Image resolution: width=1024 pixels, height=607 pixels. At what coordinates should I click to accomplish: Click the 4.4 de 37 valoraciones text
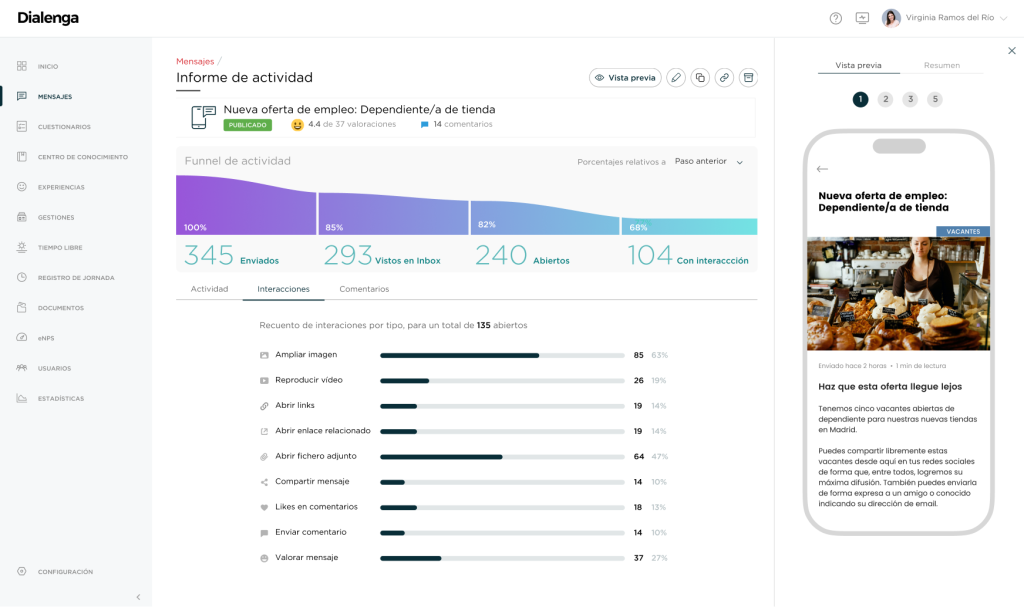point(352,124)
